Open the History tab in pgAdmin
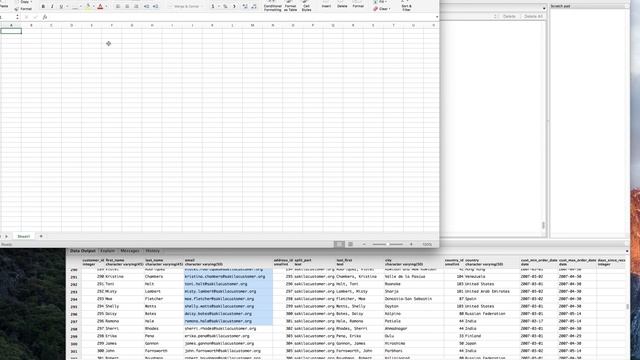Image resolution: width=640 pixels, height=360 pixels. click(x=153, y=251)
